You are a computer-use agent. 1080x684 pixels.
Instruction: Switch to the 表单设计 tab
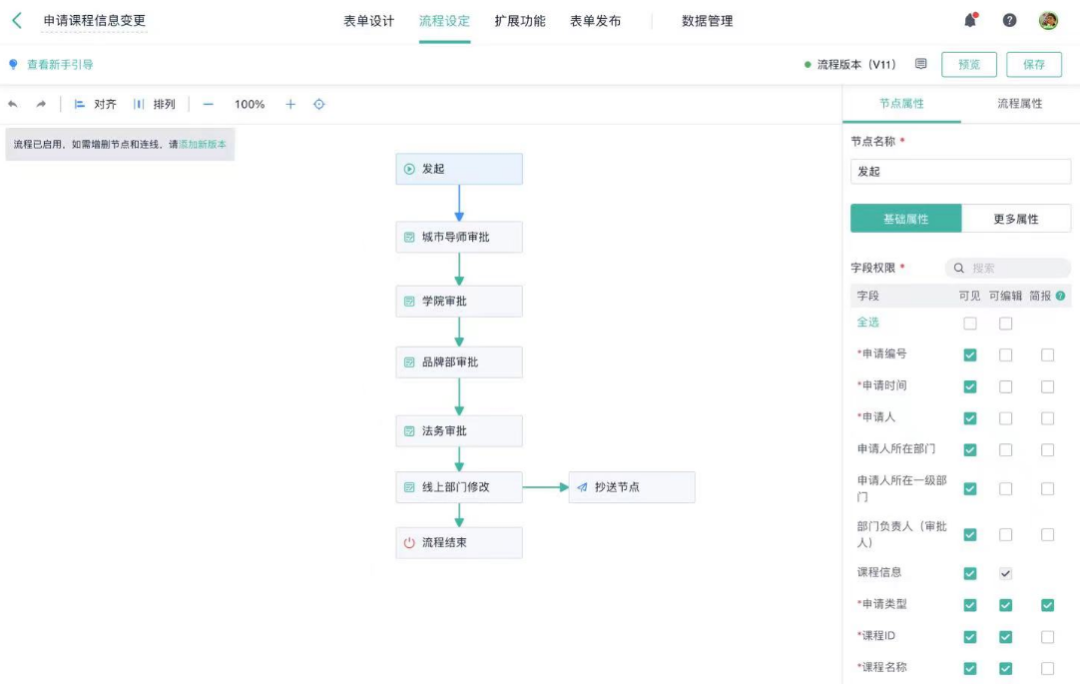coord(369,21)
